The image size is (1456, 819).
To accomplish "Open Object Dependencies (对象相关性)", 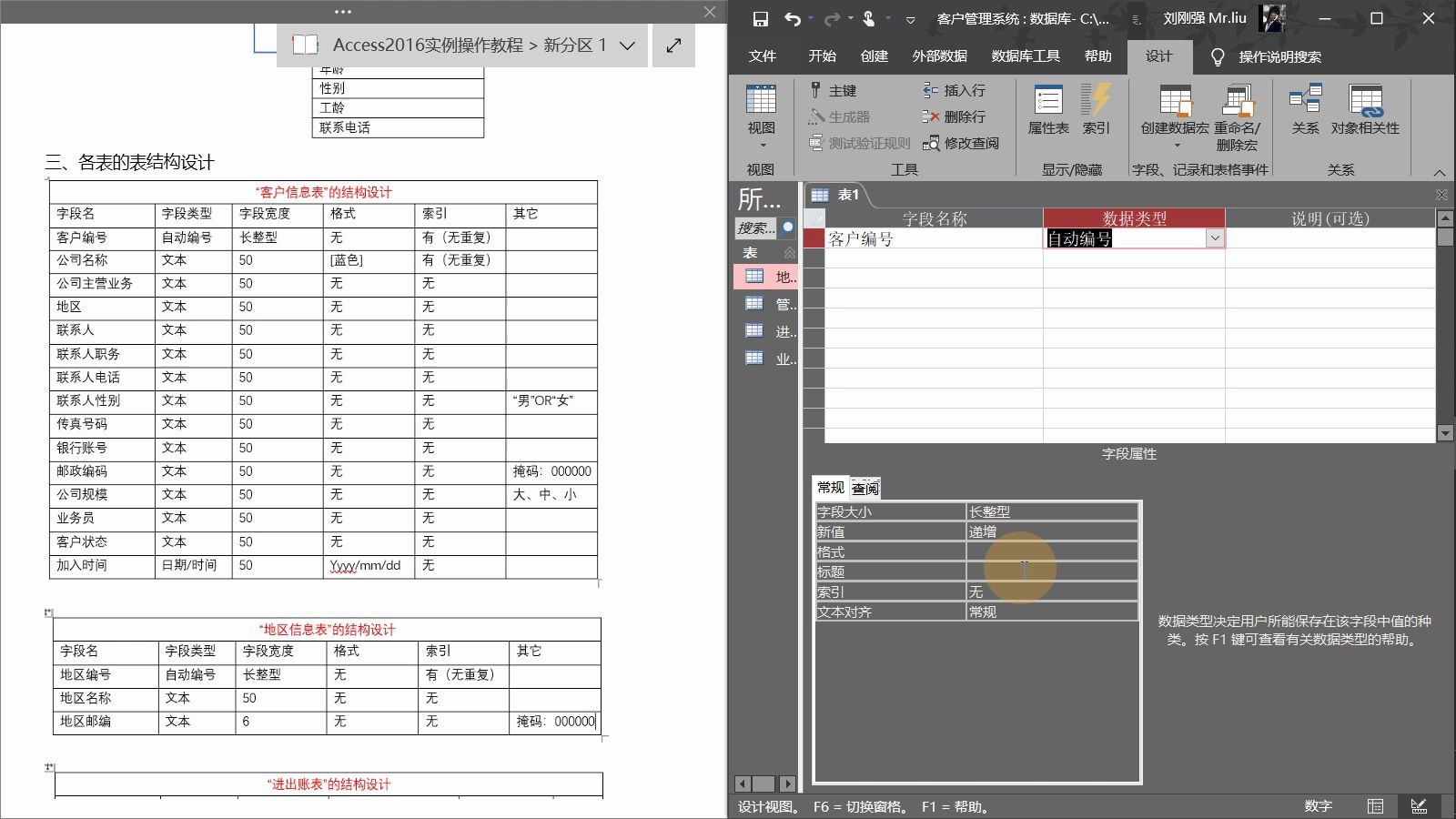I will tap(1365, 109).
